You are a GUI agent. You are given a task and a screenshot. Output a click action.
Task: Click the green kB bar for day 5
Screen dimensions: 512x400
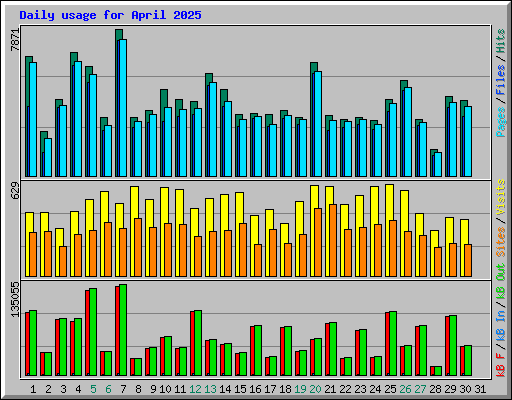(93, 332)
